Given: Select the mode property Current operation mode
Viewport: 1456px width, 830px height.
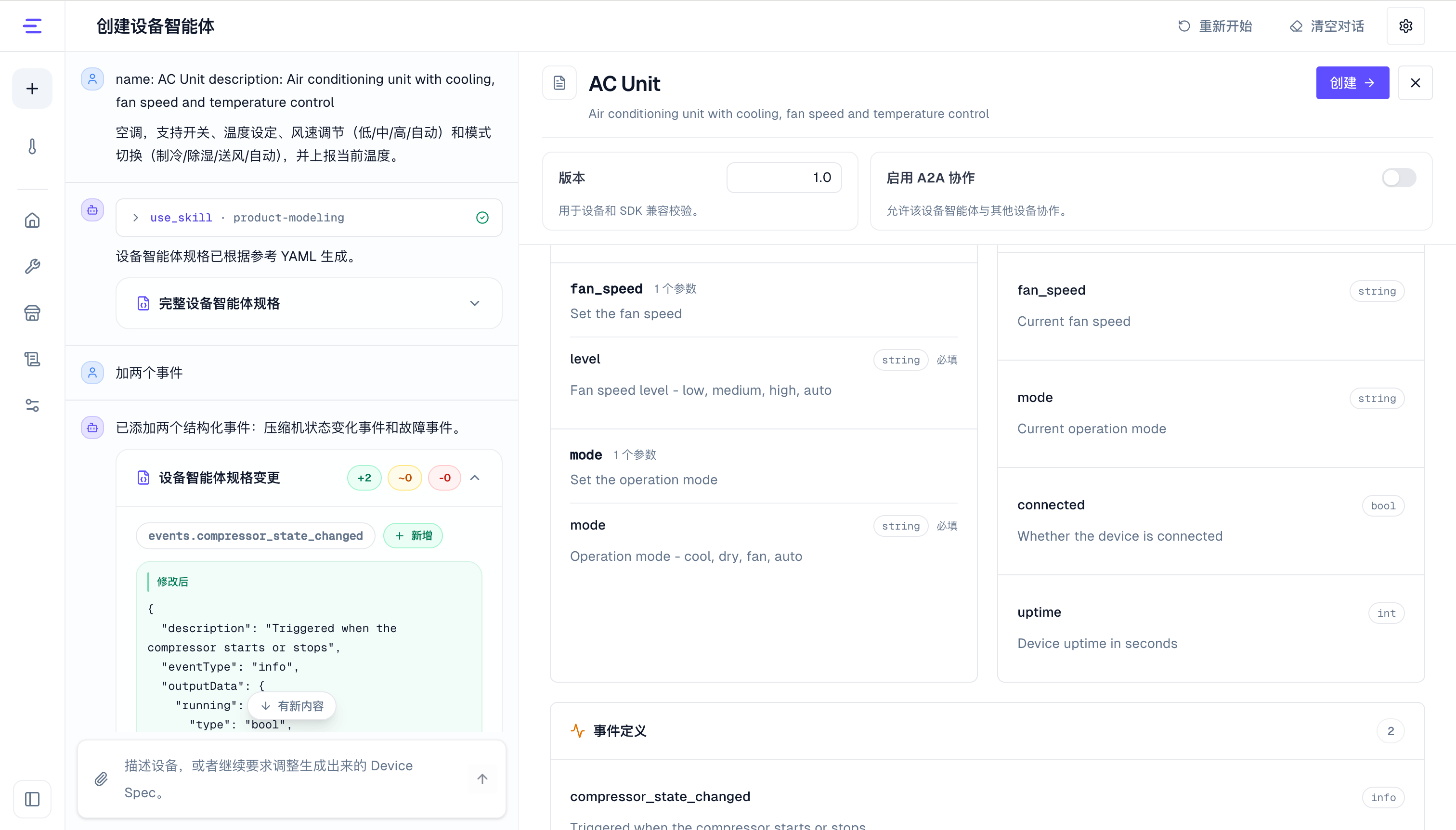Looking at the screenshot, I should coord(1211,413).
